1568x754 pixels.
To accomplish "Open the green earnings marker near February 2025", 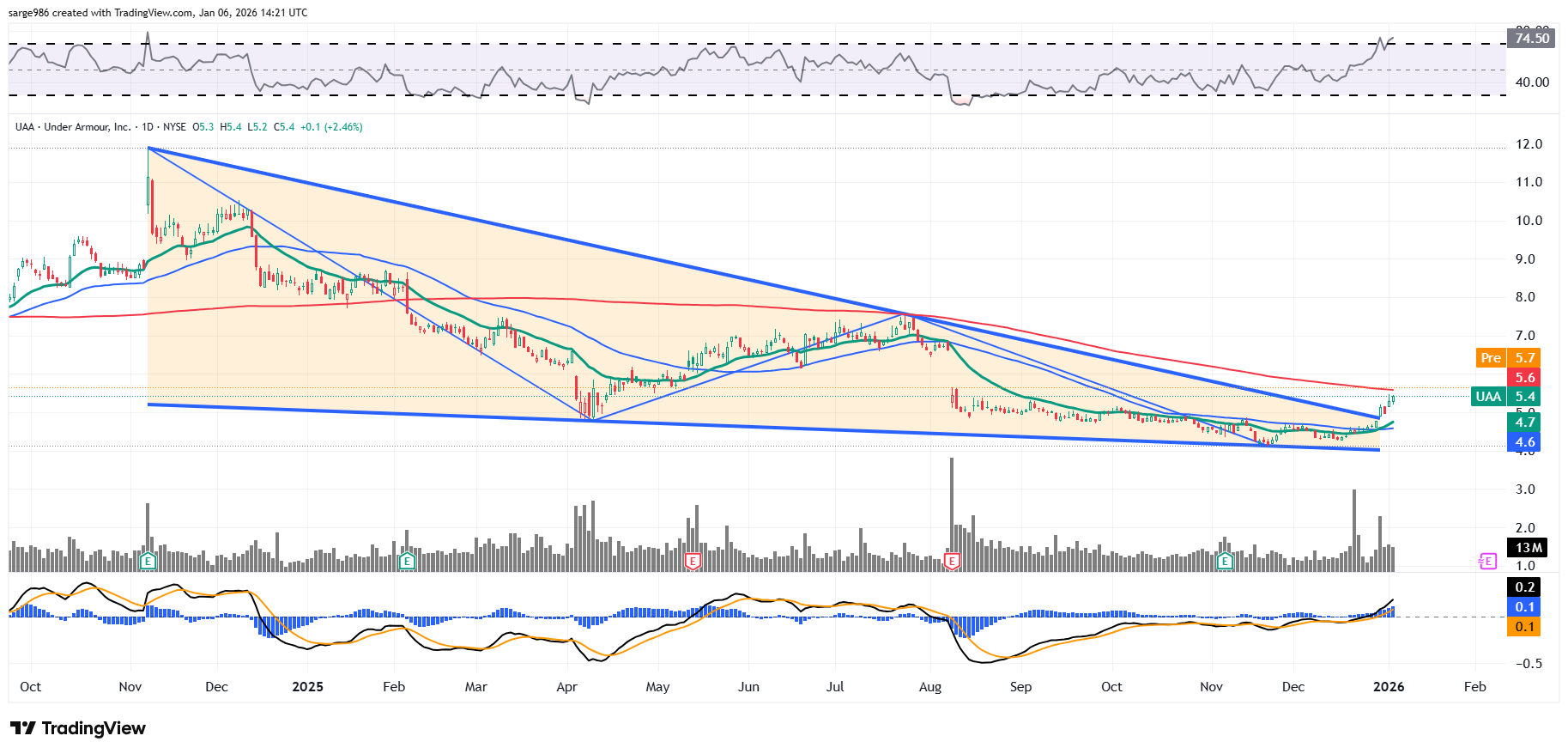I will [x=407, y=562].
